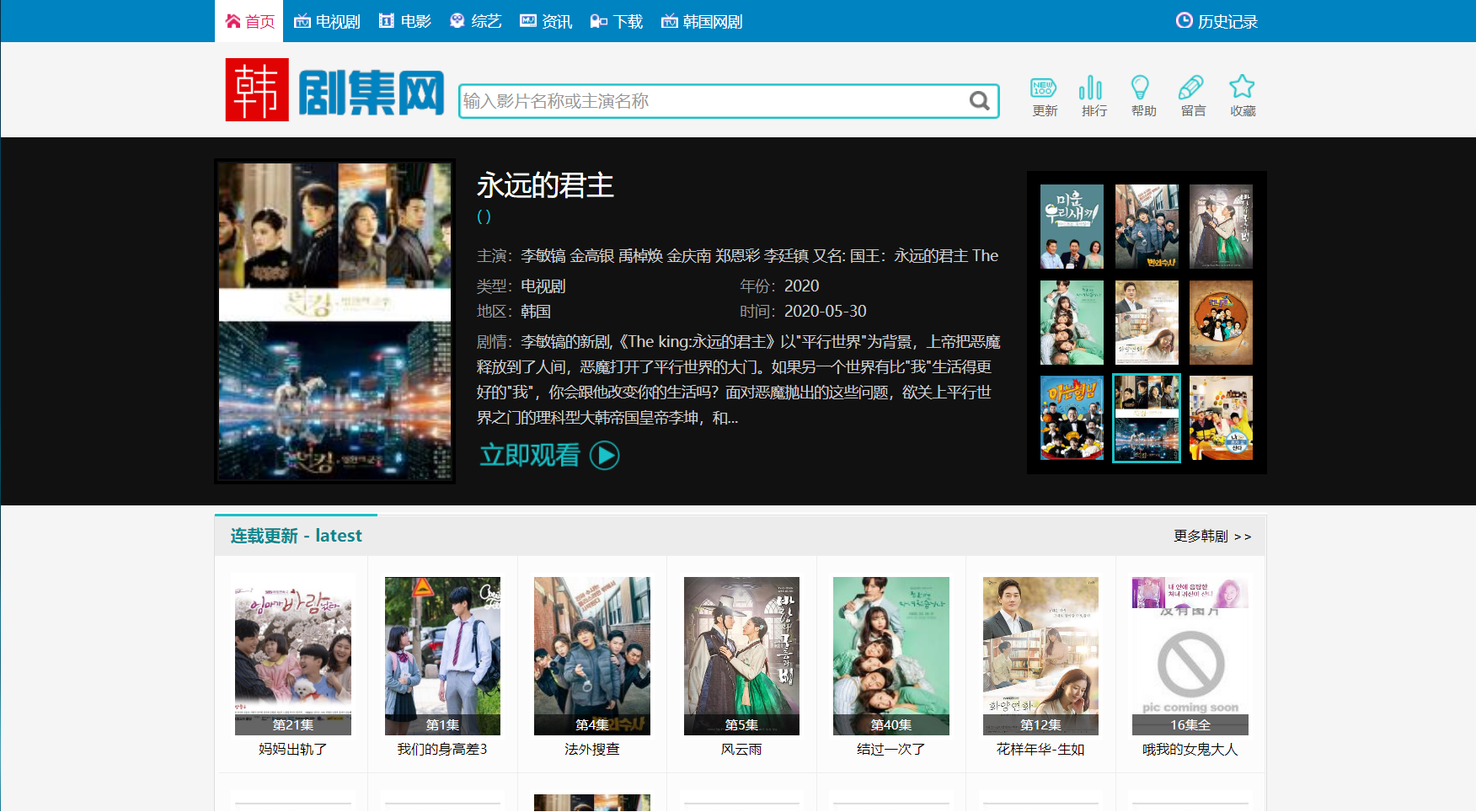
Task: Click the 年份 2020 value
Action: 801,286
